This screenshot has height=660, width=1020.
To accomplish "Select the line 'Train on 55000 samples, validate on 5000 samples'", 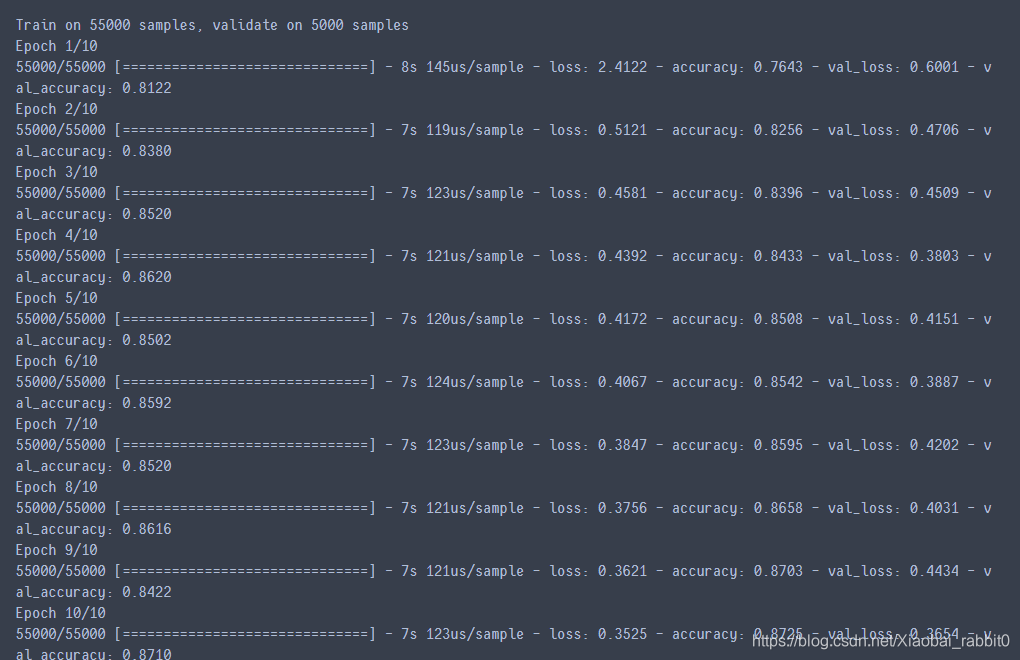I will (212, 25).
